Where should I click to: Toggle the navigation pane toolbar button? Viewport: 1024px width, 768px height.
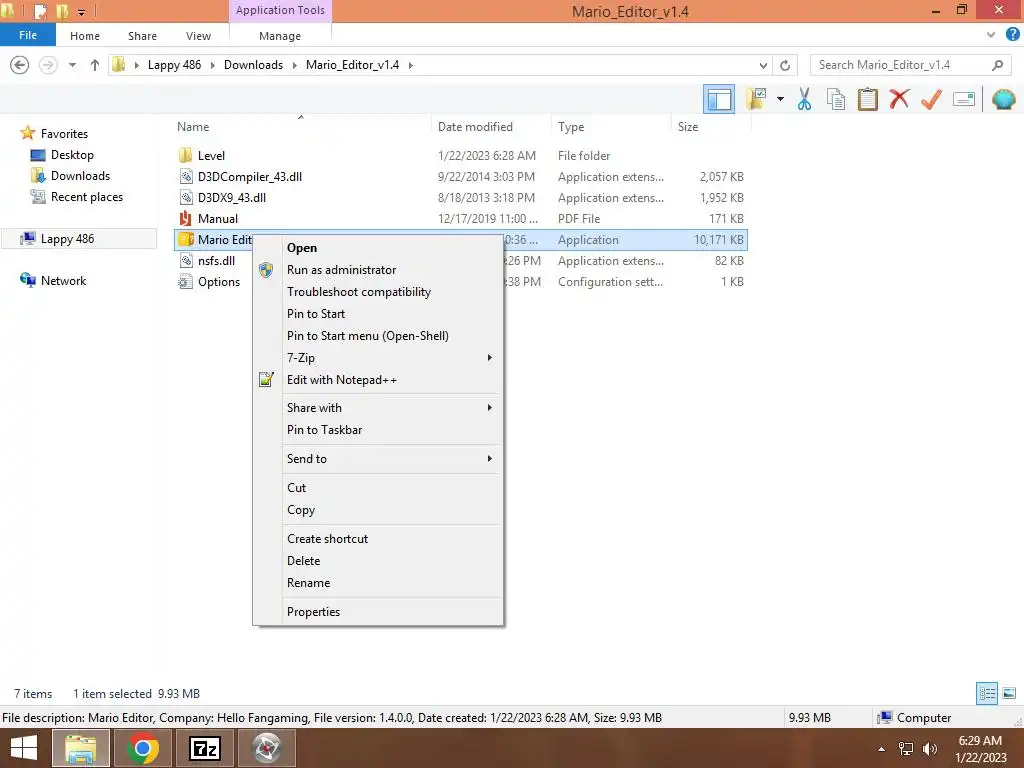pyautogui.click(x=719, y=100)
